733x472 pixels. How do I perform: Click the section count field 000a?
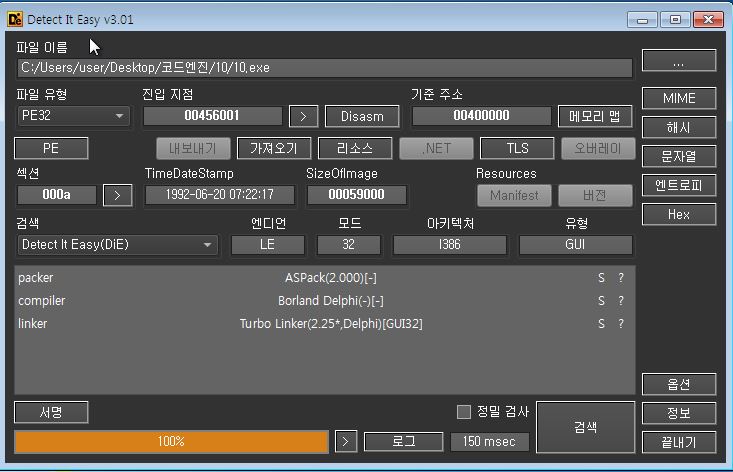coord(57,195)
